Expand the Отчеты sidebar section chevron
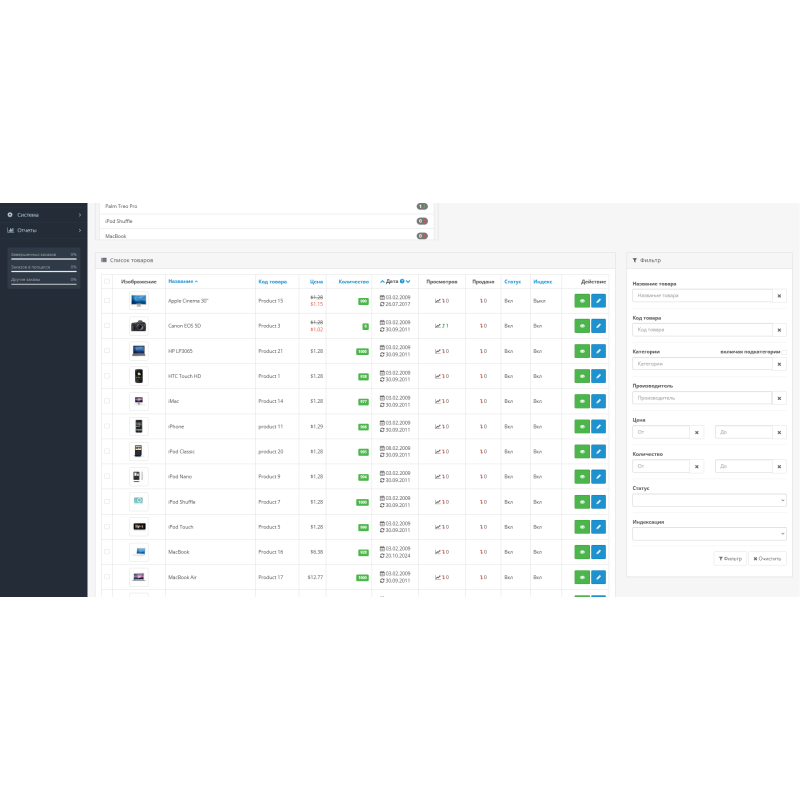Viewport: 800px width, 800px height. tap(80, 231)
